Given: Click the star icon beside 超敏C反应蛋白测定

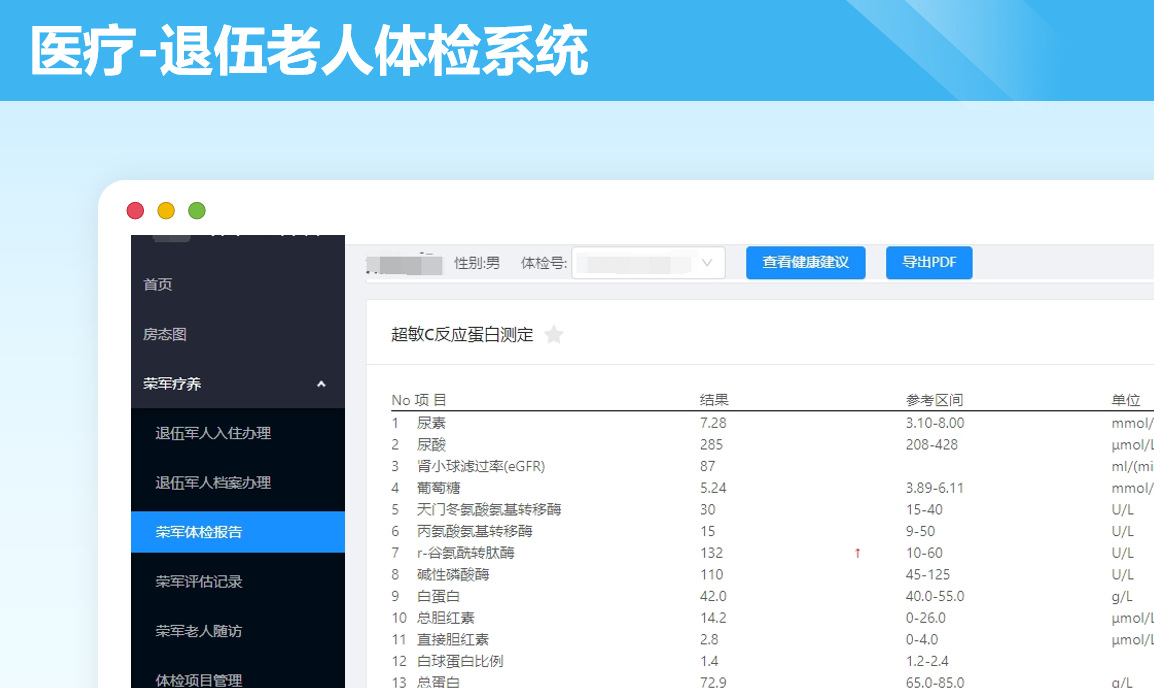Looking at the screenshot, I should [x=553, y=335].
